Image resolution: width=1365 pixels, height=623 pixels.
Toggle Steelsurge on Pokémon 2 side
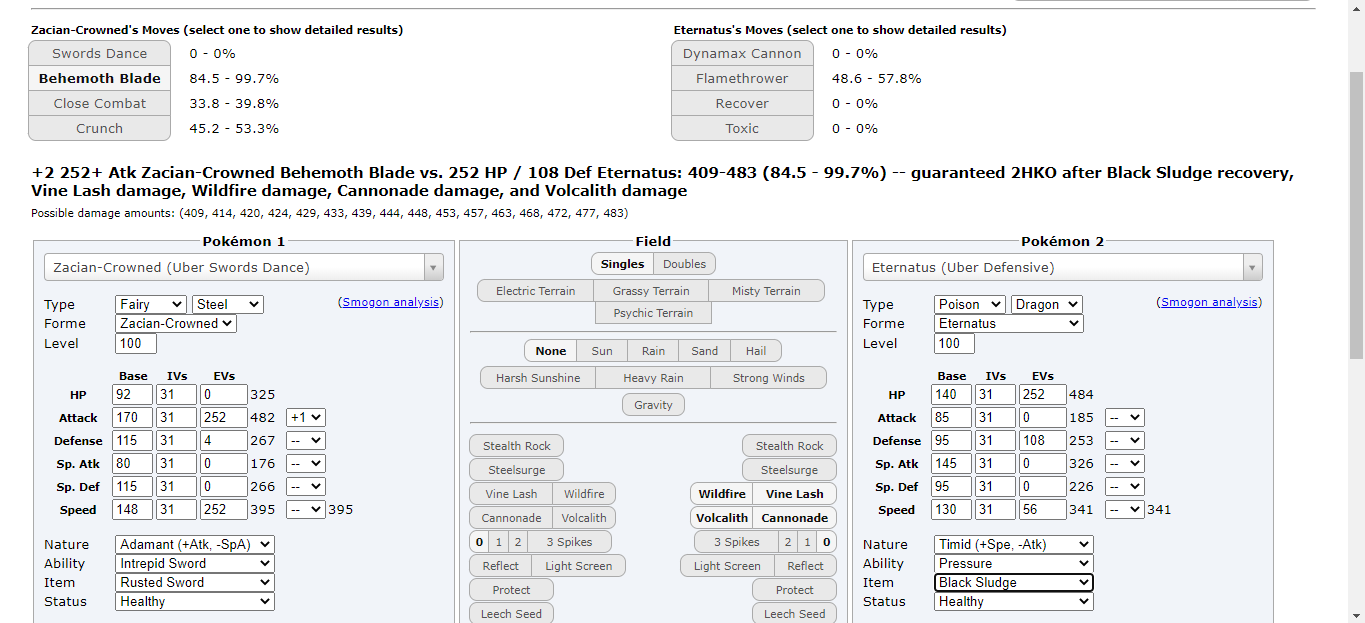(790, 470)
